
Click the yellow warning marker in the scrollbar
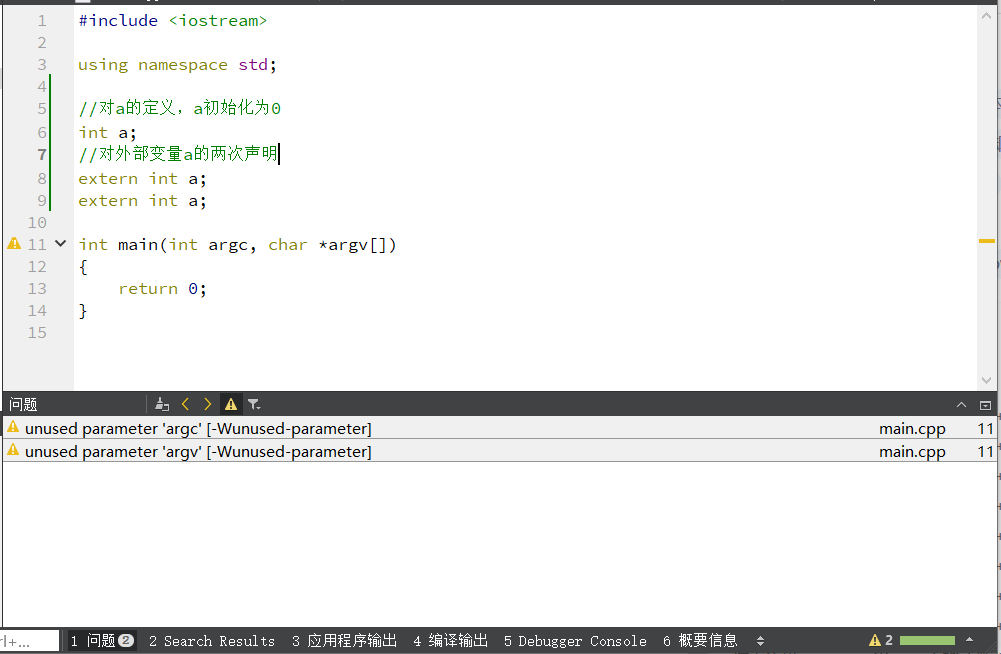(x=986, y=241)
